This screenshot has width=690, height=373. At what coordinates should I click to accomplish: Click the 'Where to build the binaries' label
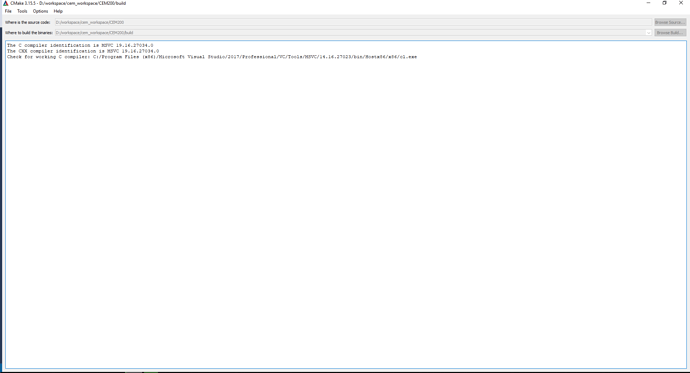click(29, 33)
